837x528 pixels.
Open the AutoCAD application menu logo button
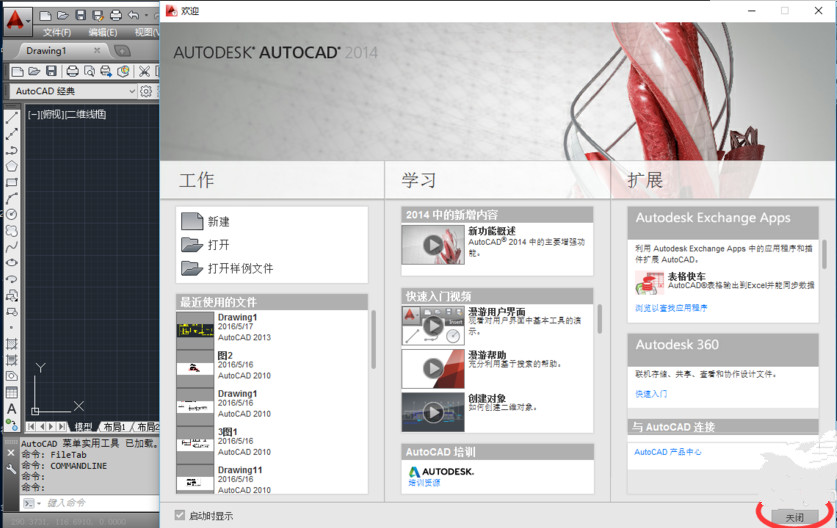[x=17, y=20]
